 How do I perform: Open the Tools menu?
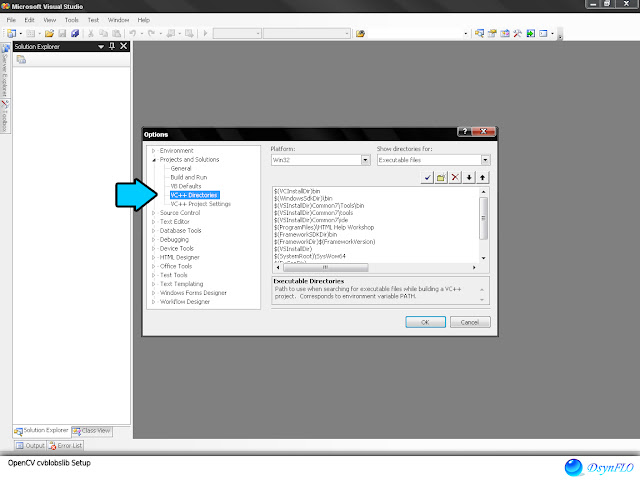click(x=71, y=20)
